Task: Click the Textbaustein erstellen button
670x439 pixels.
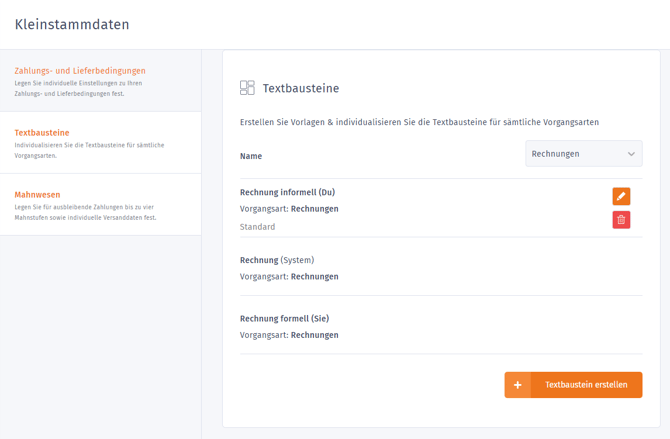Action: tap(573, 385)
